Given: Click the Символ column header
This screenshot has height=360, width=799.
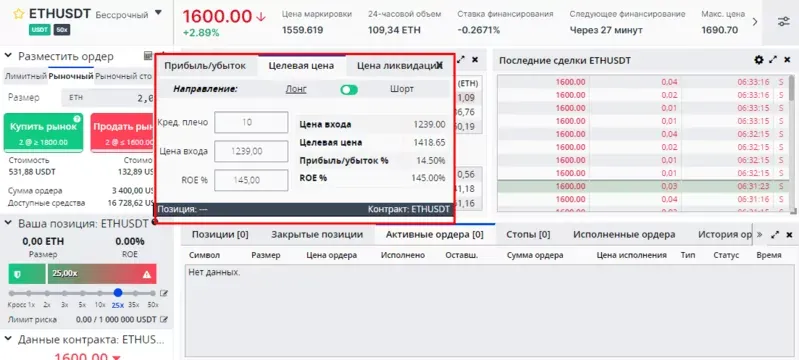Looking at the screenshot, I should coord(204,255).
